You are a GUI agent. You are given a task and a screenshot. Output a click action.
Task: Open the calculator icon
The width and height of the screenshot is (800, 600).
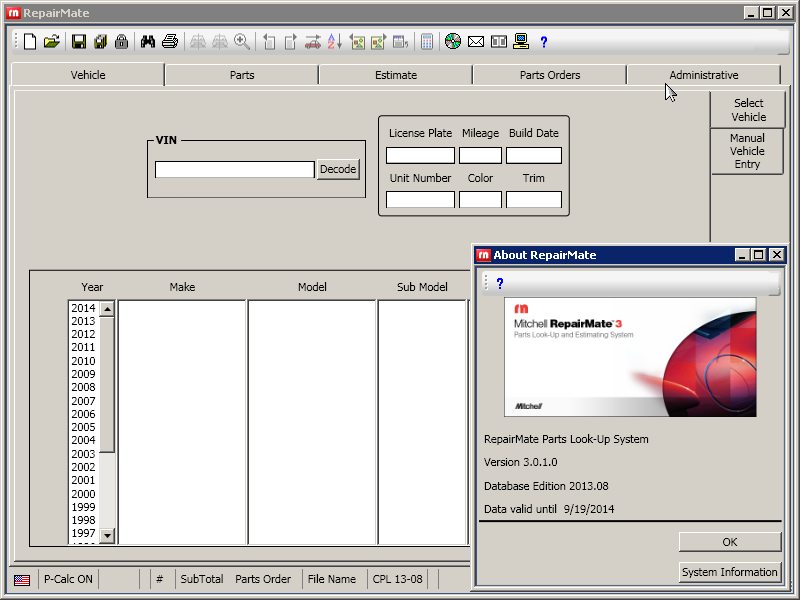coord(427,41)
